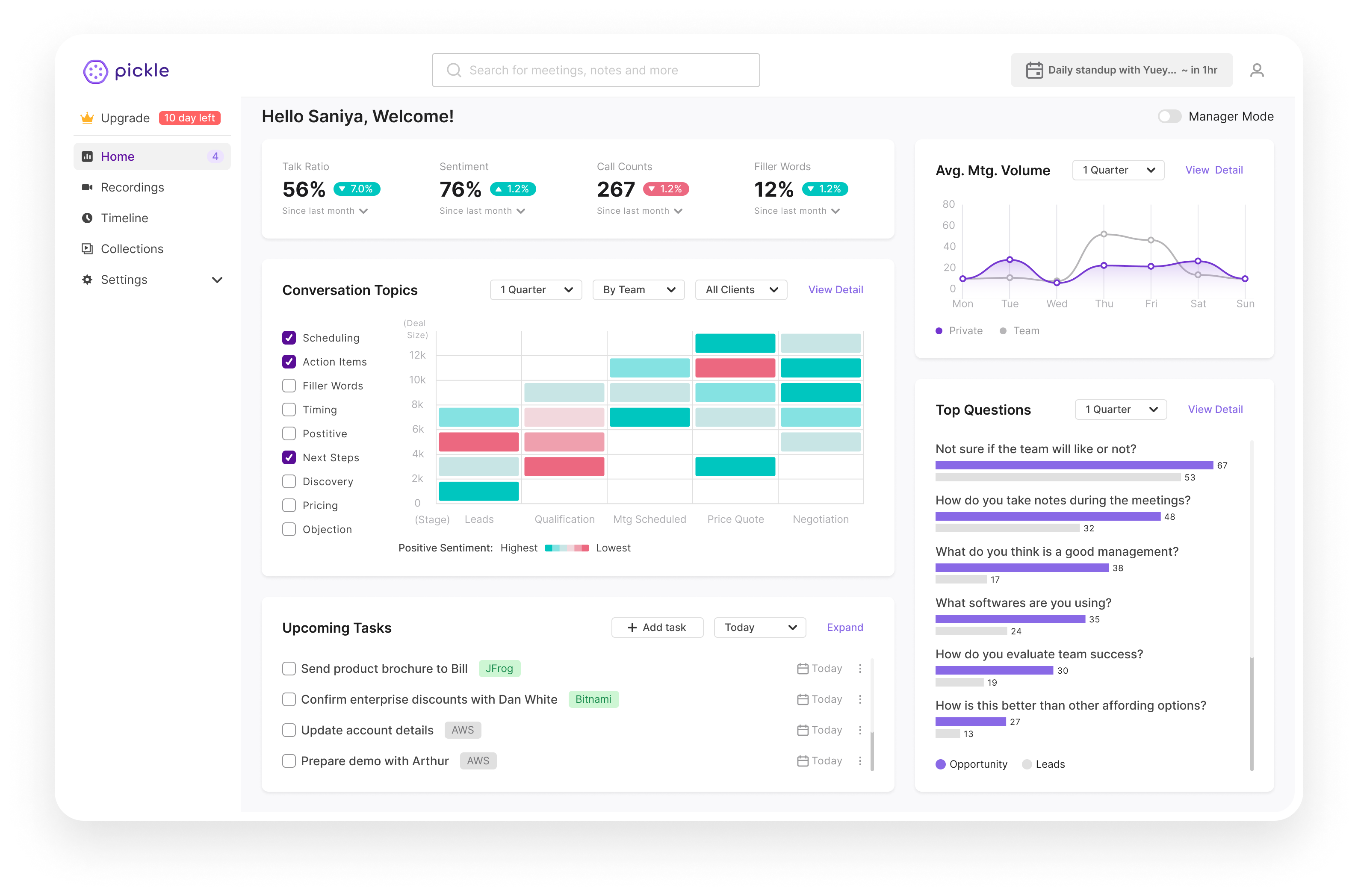Enable the Manager Mode toggle
1358x896 pixels.
click(x=1169, y=117)
